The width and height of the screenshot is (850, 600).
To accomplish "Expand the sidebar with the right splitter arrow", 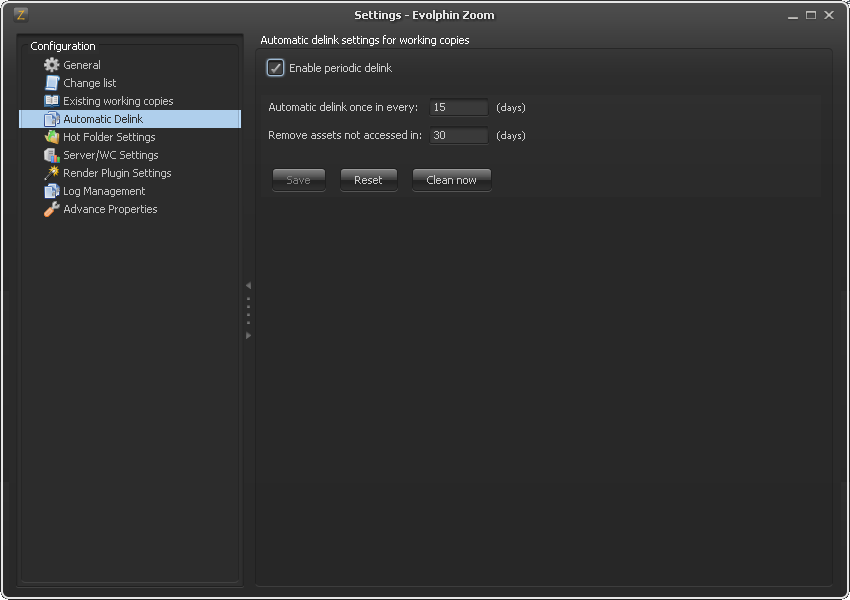I will pyautogui.click(x=248, y=336).
